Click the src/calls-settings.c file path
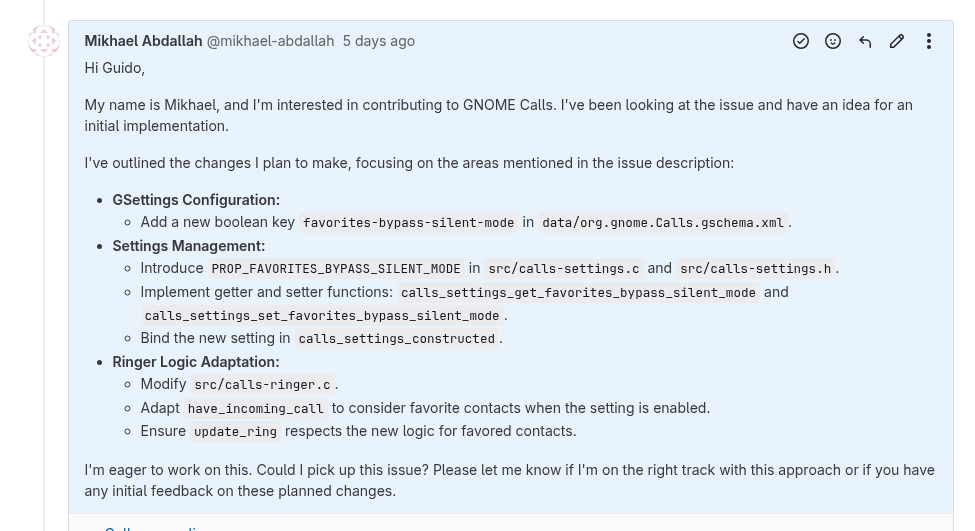The image size is (975, 531). tap(564, 269)
